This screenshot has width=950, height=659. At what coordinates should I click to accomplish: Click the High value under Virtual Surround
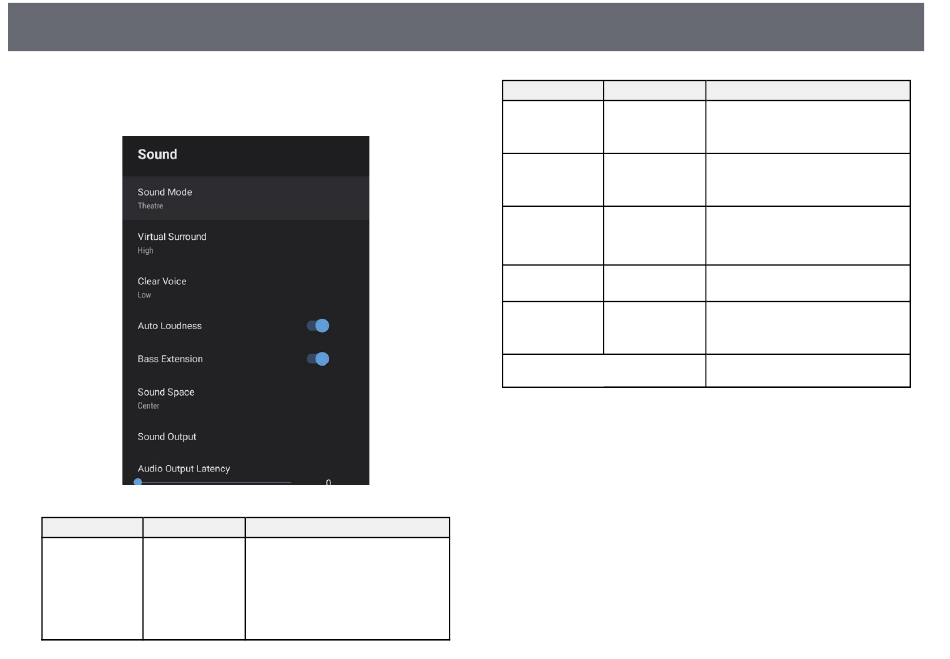point(145,251)
